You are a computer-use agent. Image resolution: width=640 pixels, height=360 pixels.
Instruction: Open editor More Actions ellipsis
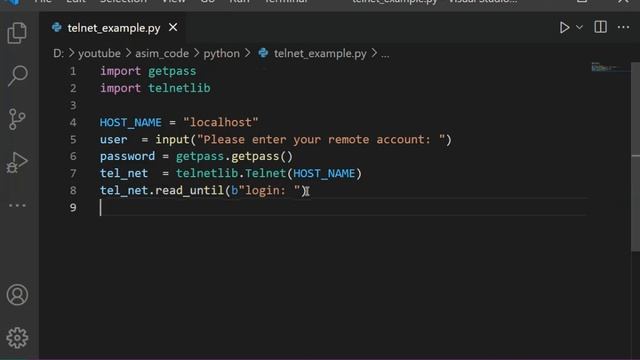(x=623, y=27)
